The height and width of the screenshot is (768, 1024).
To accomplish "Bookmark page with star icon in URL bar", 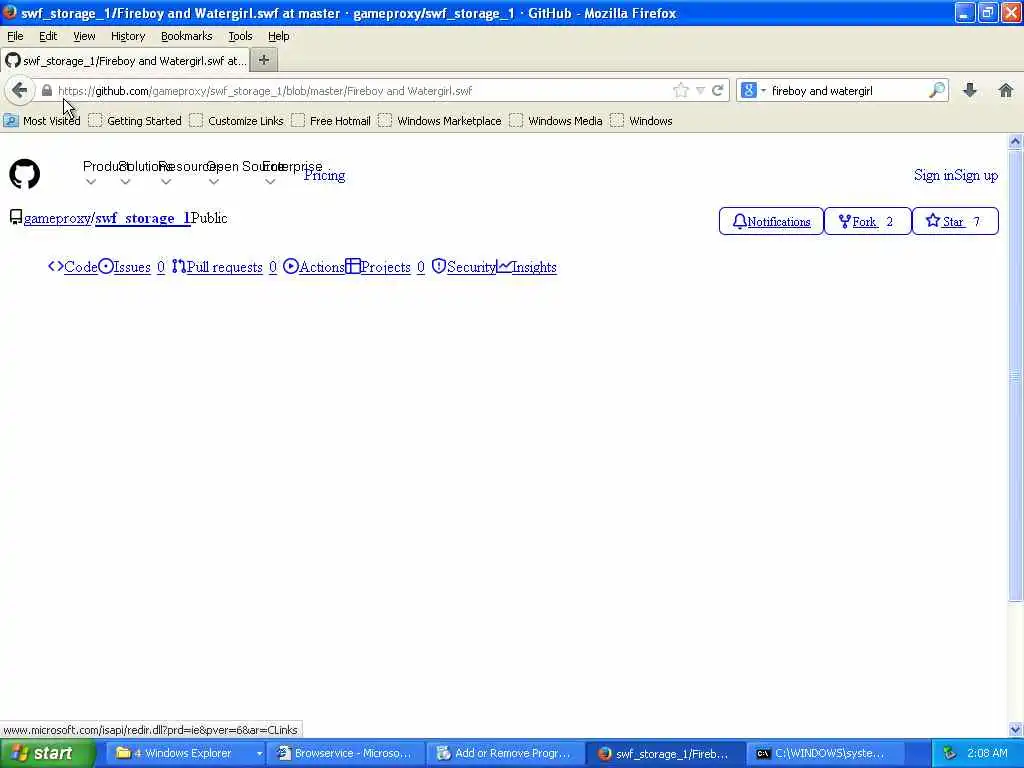I will coord(680,90).
